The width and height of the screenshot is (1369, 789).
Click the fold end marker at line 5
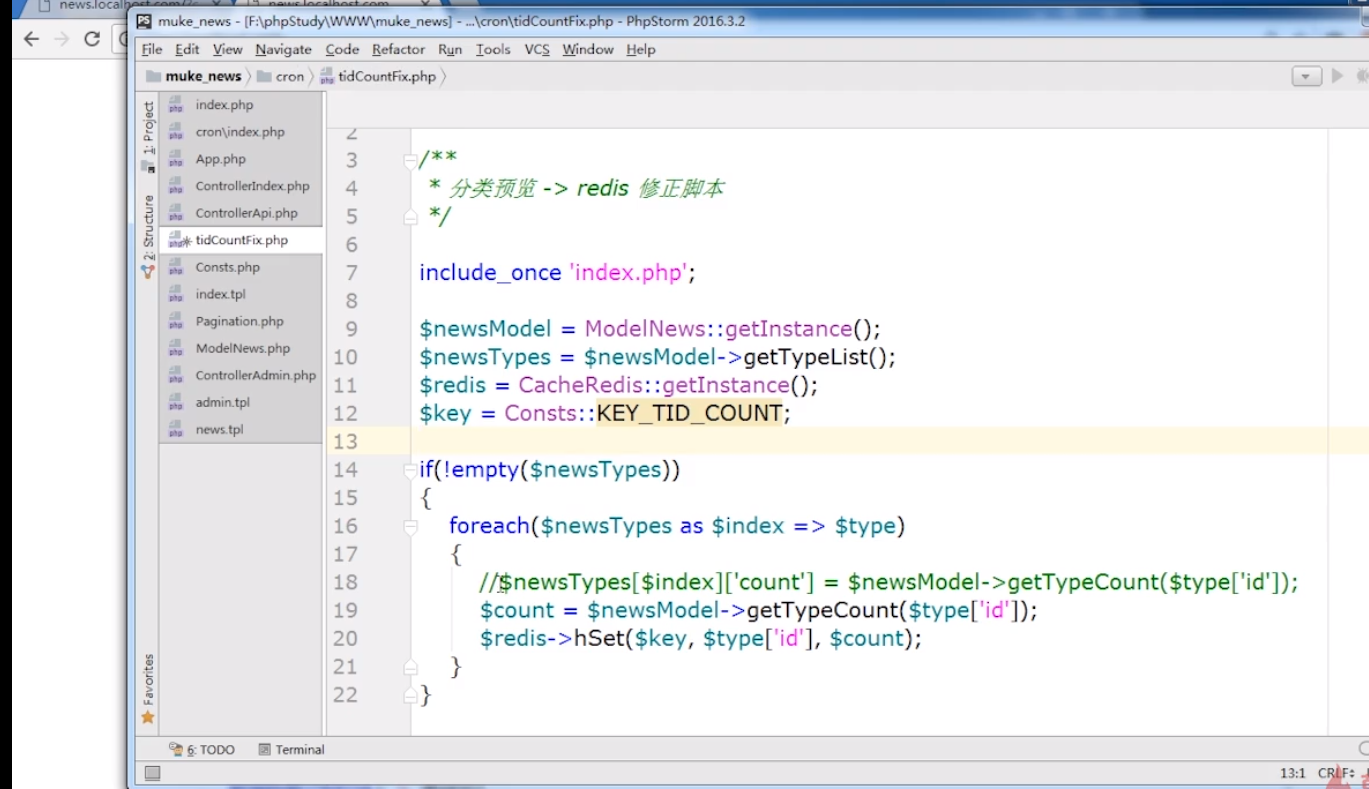point(410,216)
